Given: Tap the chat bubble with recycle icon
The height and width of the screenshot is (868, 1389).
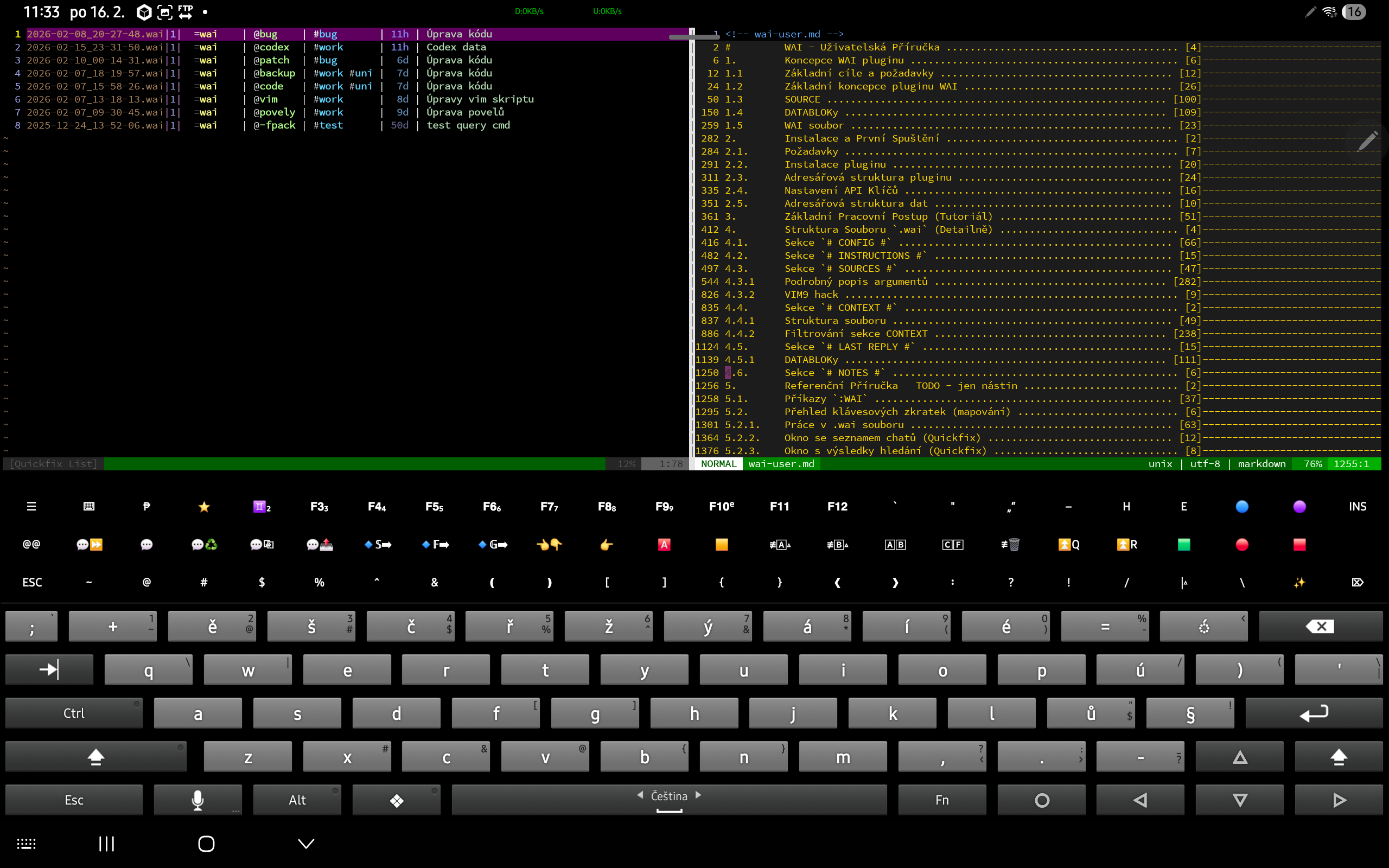Looking at the screenshot, I should [x=204, y=544].
